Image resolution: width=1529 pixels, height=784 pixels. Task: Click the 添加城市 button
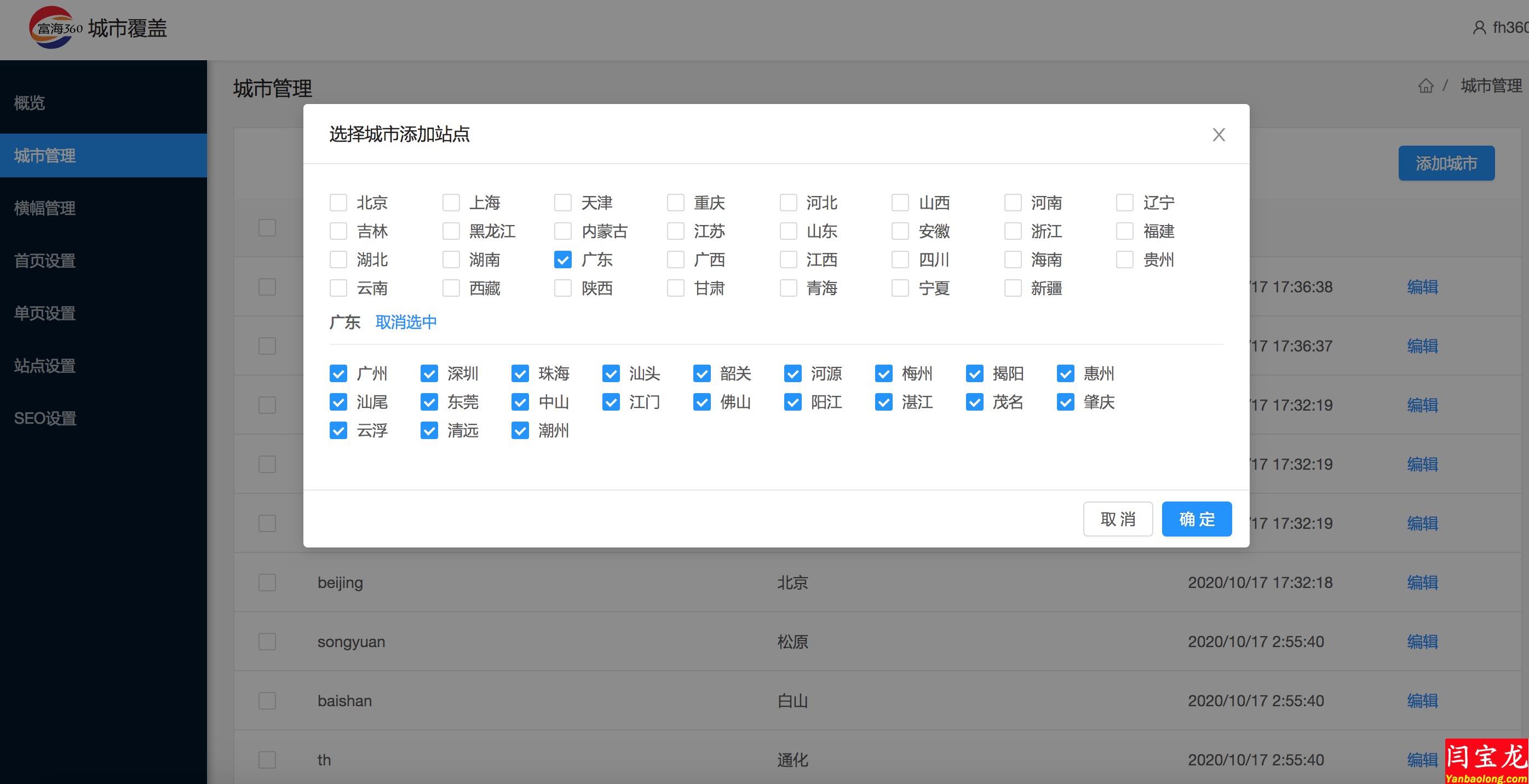pyautogui.click(x=1446, y=163)
